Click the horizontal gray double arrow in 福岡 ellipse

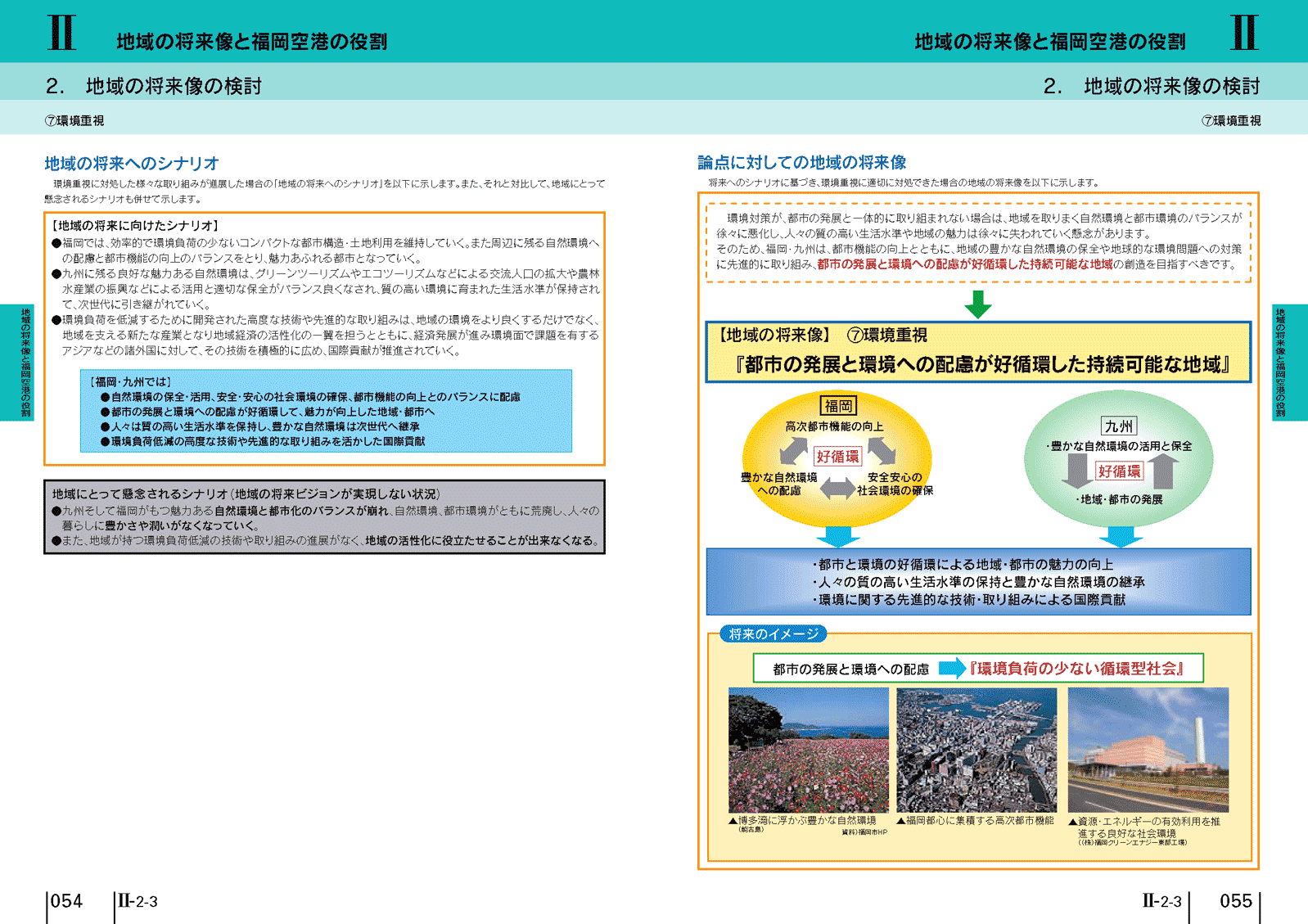click(x=837, y=489)
